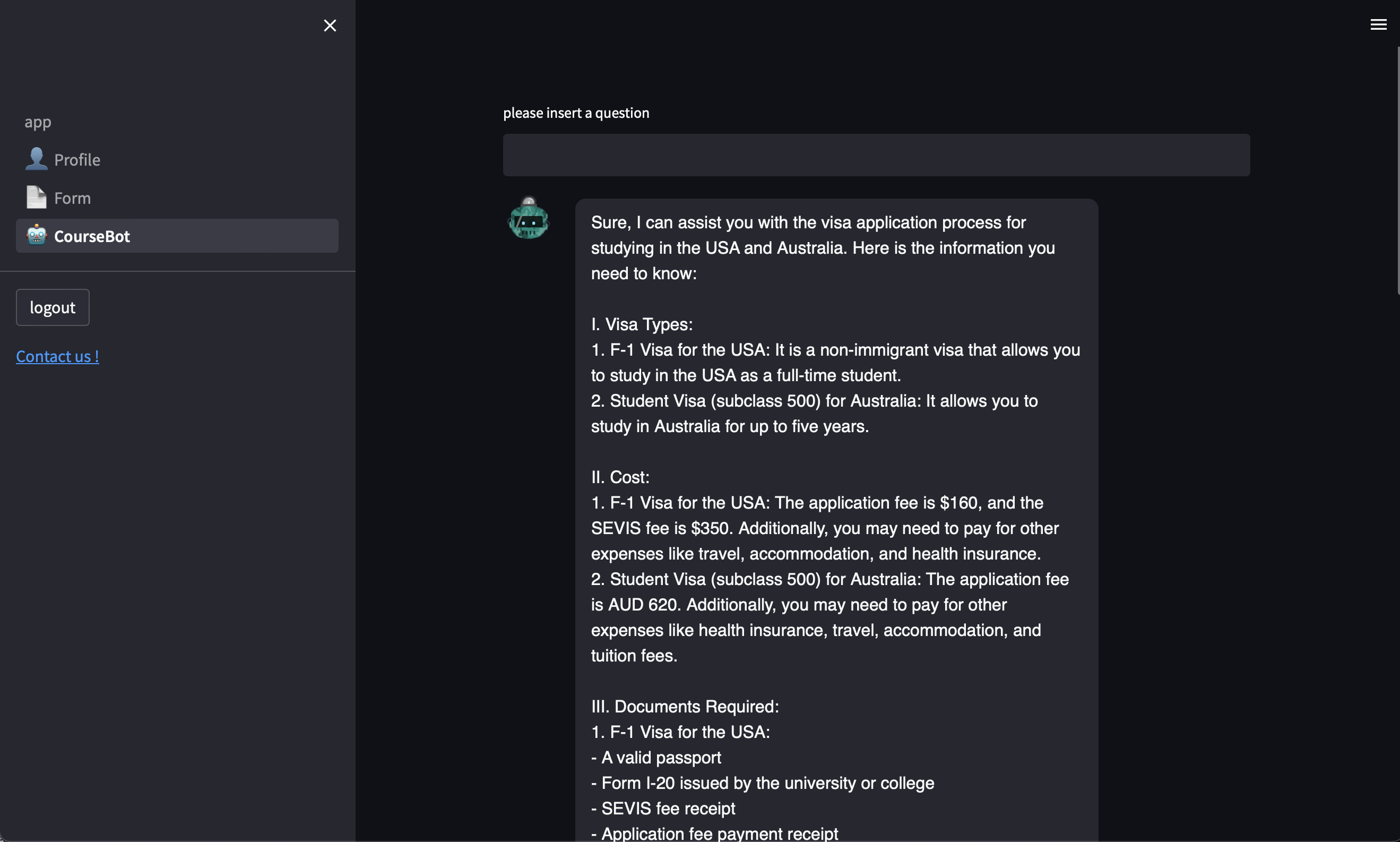Viewport: 1400px width, 842px height.
Task: Go to the Form page label
Action: click(73, 198)
